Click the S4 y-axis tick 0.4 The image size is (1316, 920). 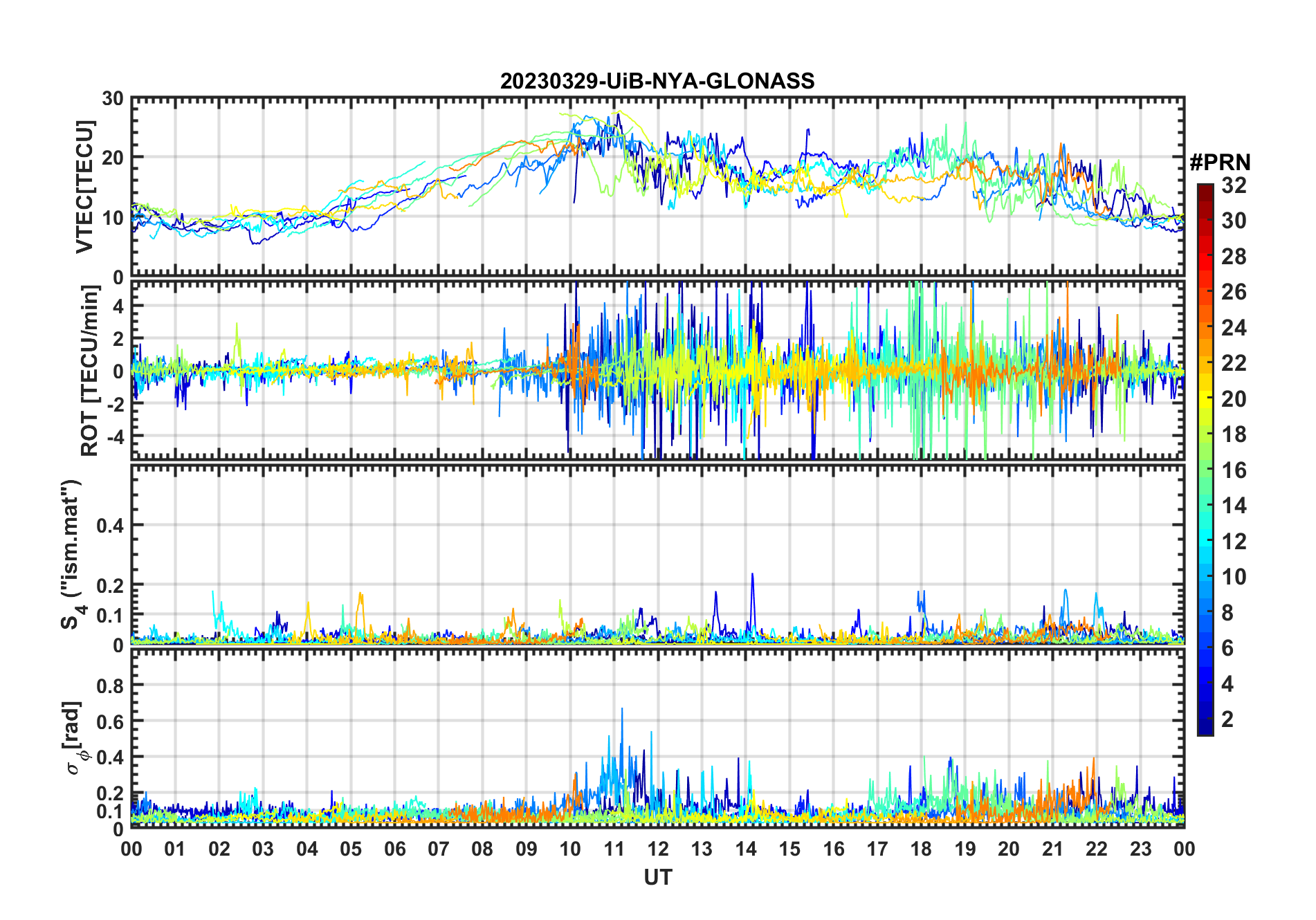111,526
